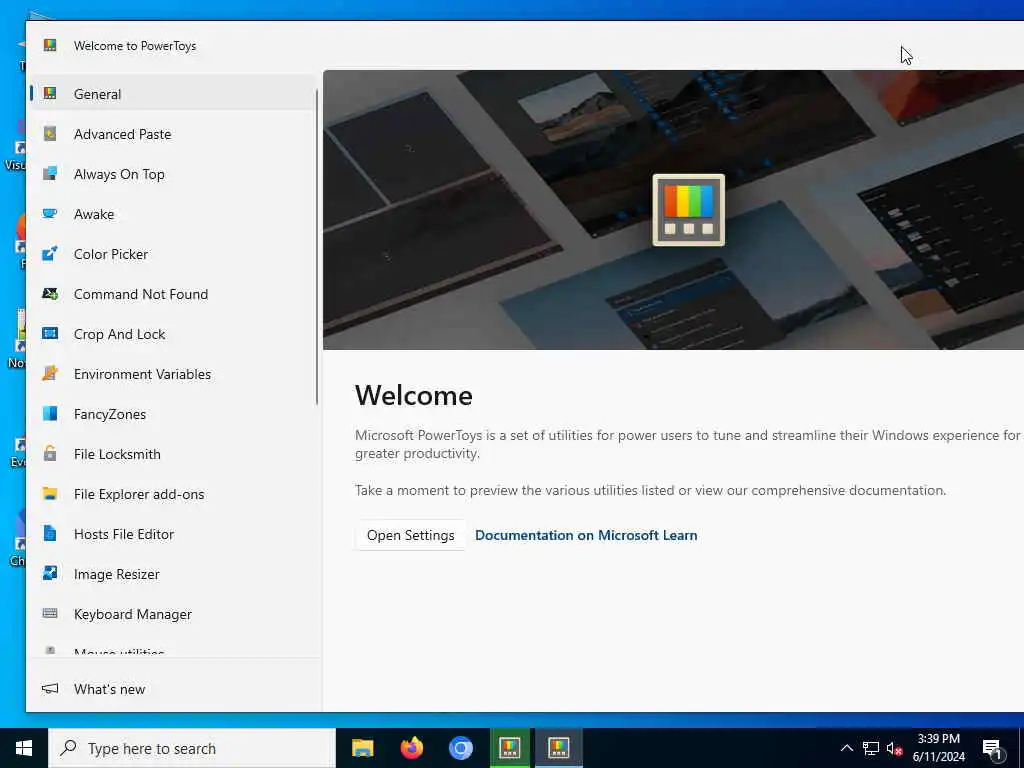Select the Awake entry

click(x=174, y=214)
